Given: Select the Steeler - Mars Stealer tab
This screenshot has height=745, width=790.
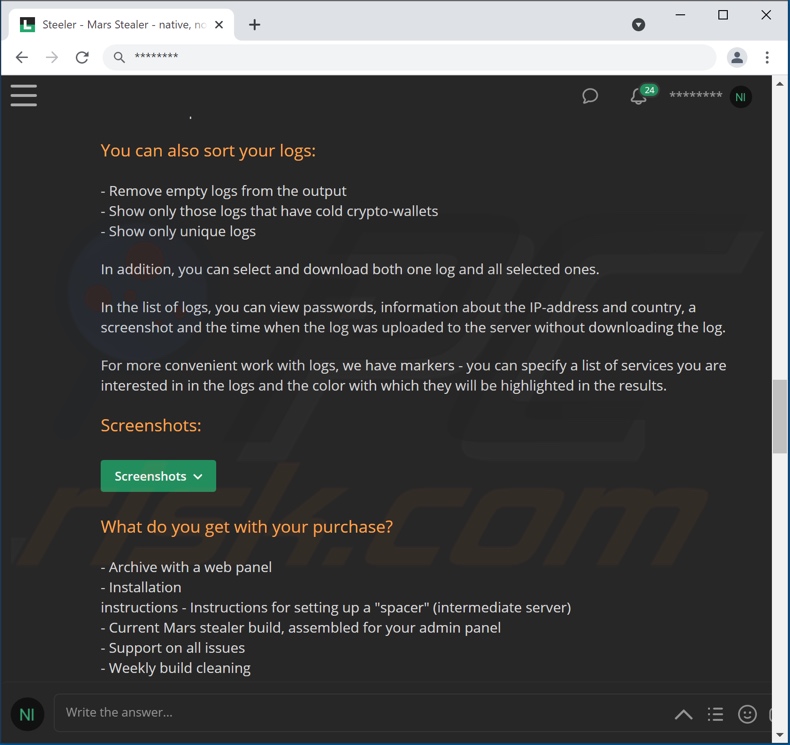Looking at the screenshot, I should (121, 25).
